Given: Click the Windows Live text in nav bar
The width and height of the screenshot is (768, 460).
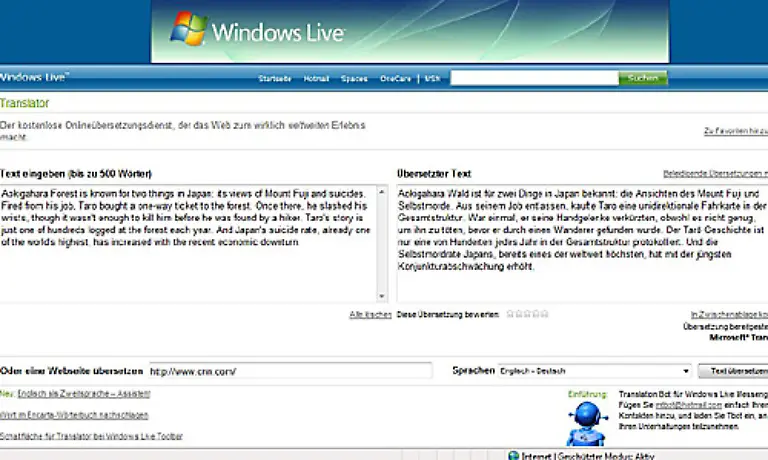Looking at the screenshot, I should pos(34,77).
